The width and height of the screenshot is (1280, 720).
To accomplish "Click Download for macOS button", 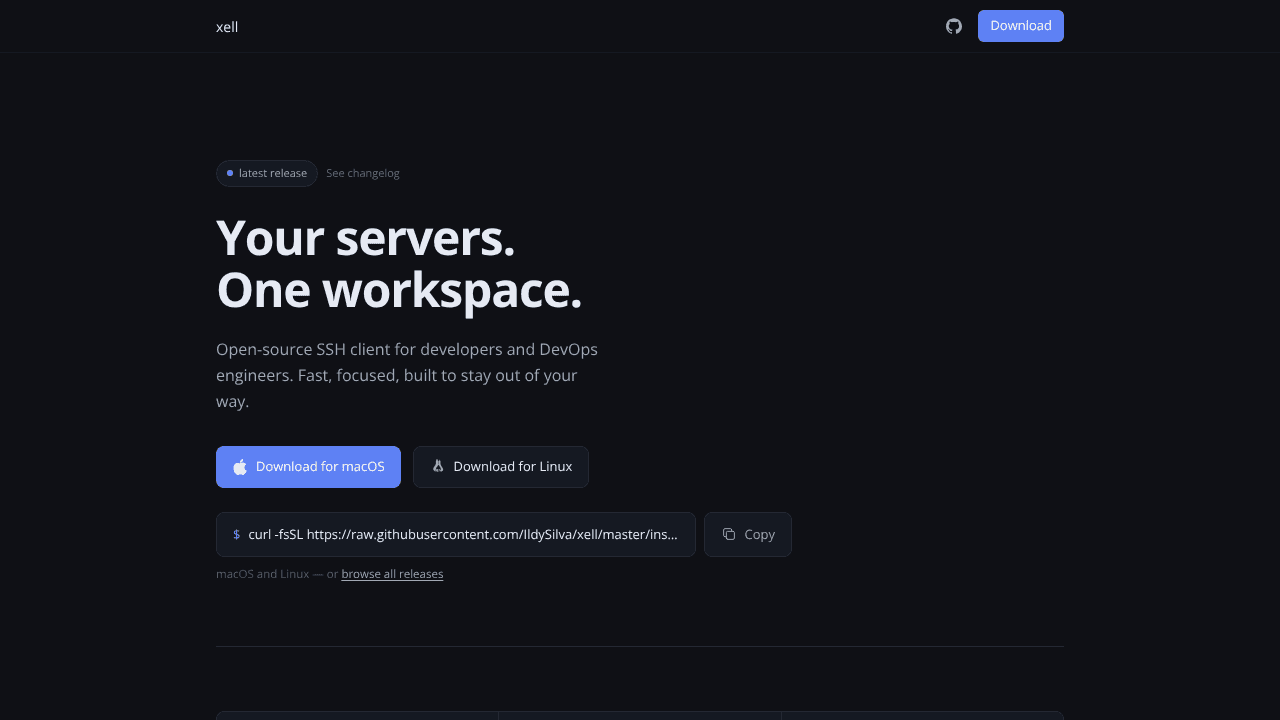I will (308, 467).
